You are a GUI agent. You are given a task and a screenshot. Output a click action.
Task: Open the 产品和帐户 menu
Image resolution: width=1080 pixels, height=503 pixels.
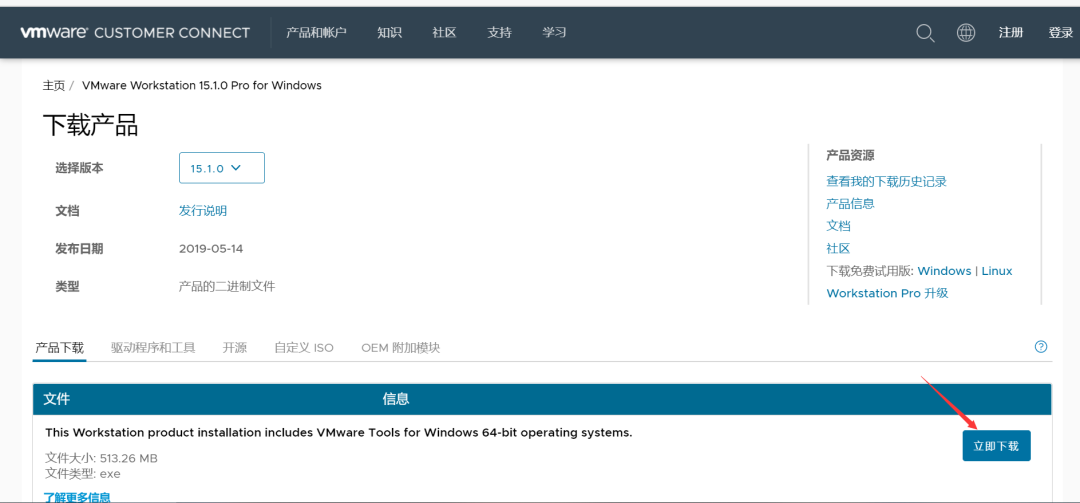click(316, 32)
